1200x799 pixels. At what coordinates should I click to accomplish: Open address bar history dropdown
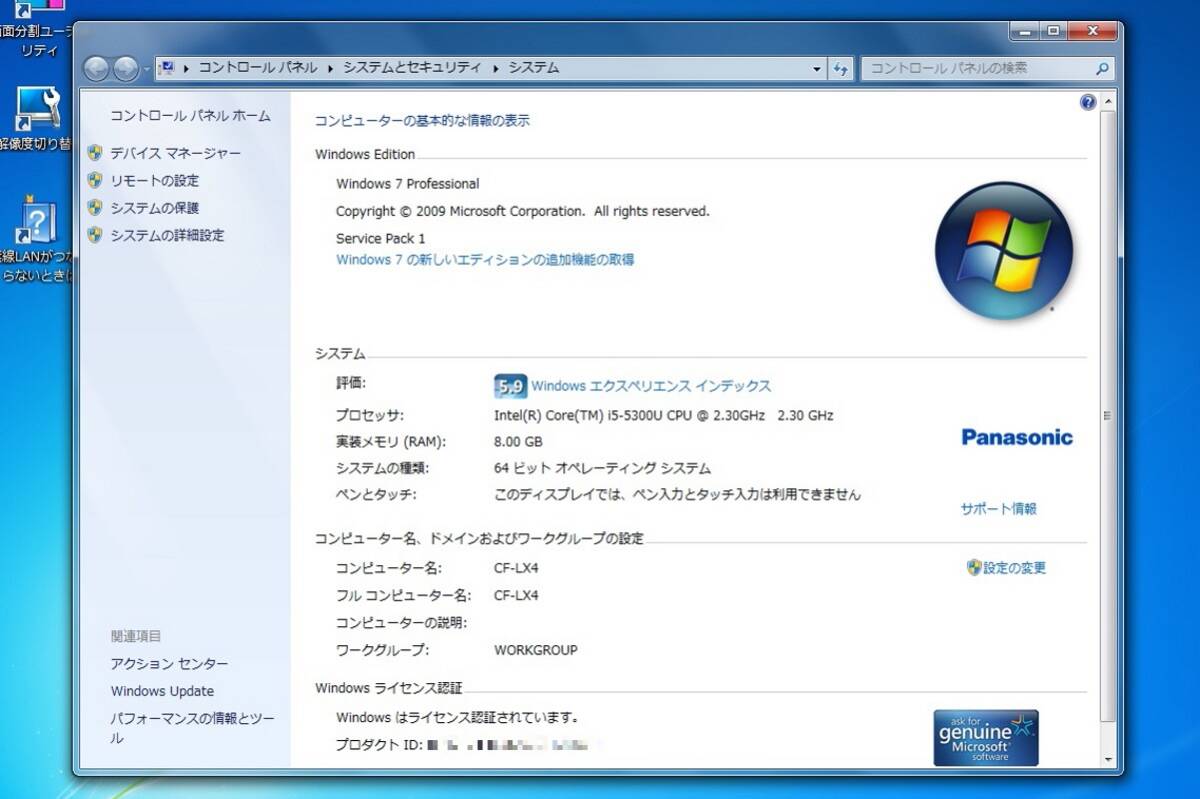pyautogui.click(x=817, y=69)
